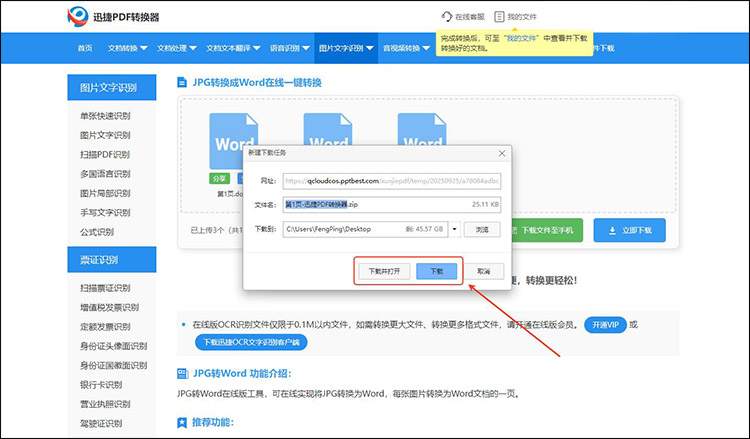Viewport: 750px width, 439px height.
Task: Open 首页 in navigation bar
Action: pos(85,48)
